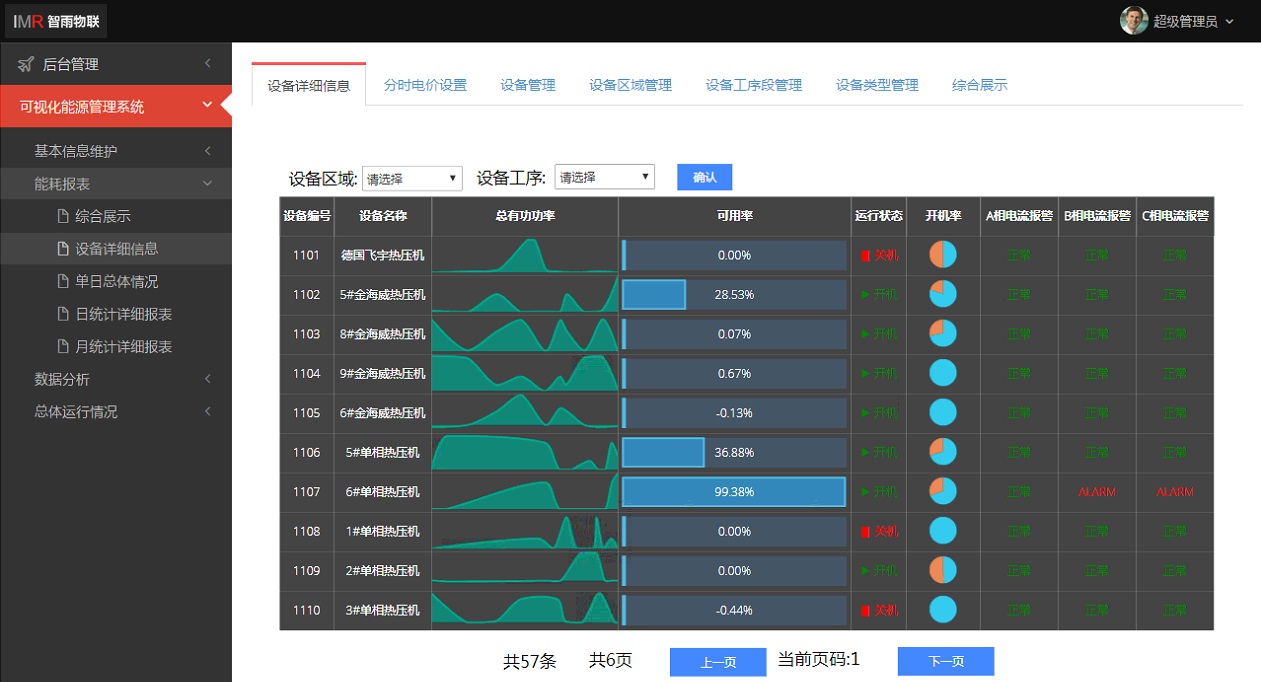
Task: Switch to the 分时电价设置 tab
Action: 425,85
